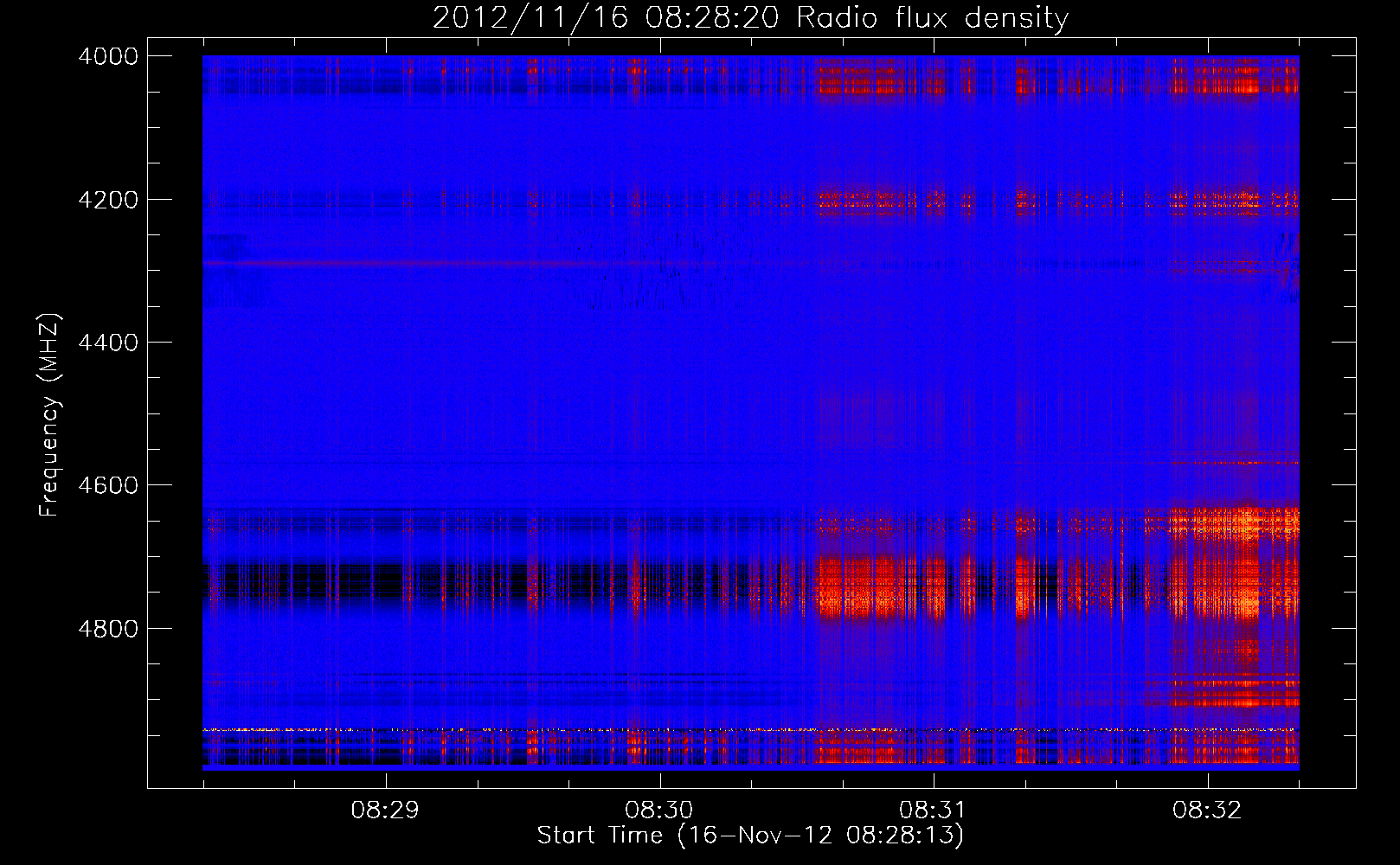The width and height of the screenshot is (1400, 865).
Task: Click the plot title "2012/11/16 08:28:20 Radio flux density"
Action: (751, 17)
